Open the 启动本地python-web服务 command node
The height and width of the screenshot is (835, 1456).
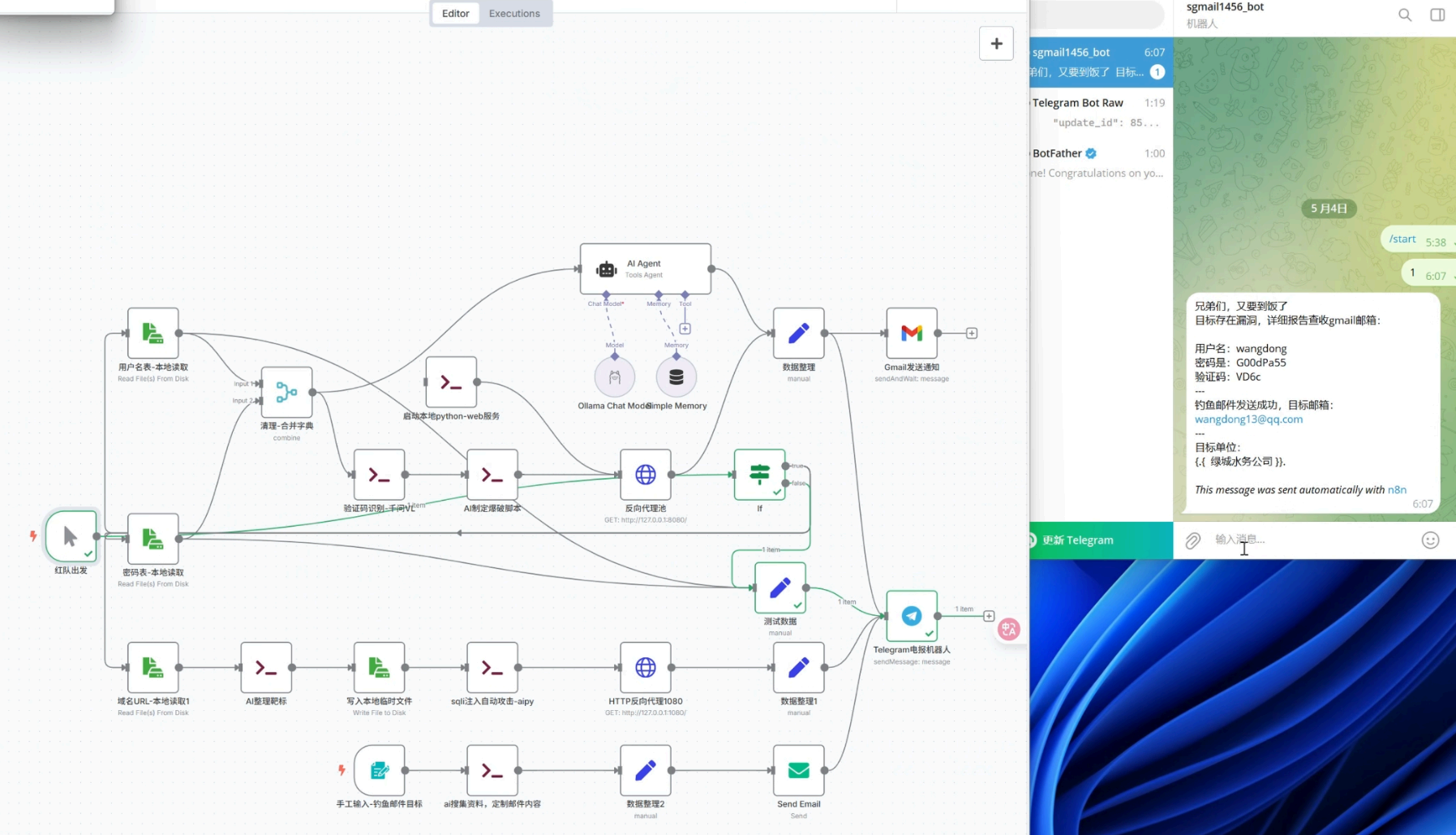coord(451,381)
